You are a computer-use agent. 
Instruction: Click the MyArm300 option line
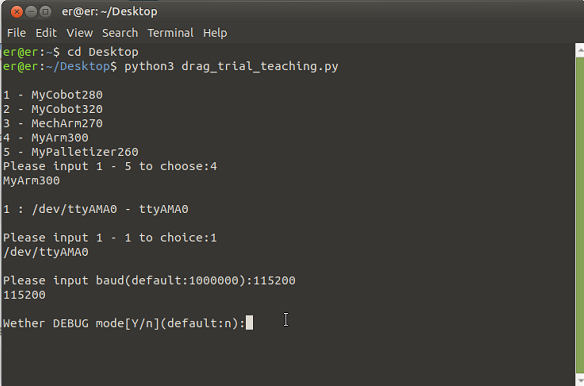(x=46, y=137)
